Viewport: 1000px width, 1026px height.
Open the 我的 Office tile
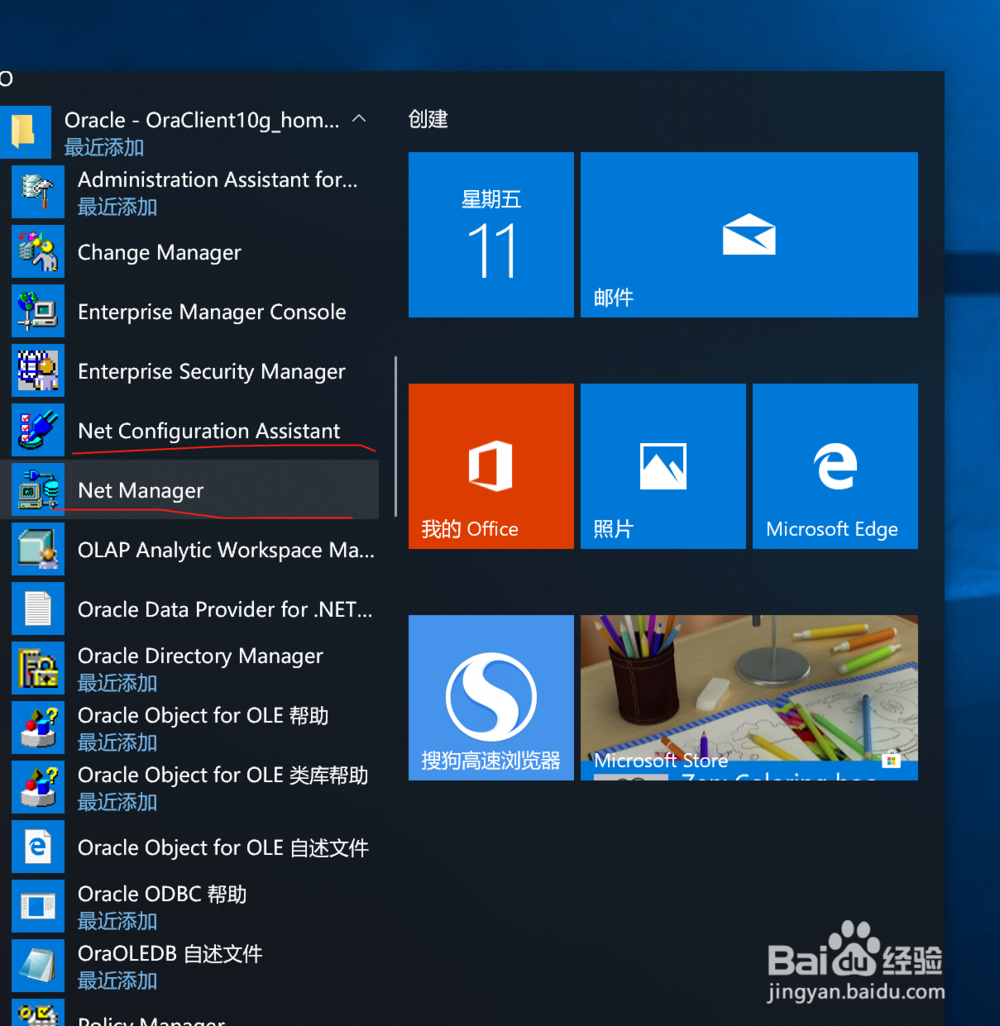pyautogui.click(x=491, y=466)
